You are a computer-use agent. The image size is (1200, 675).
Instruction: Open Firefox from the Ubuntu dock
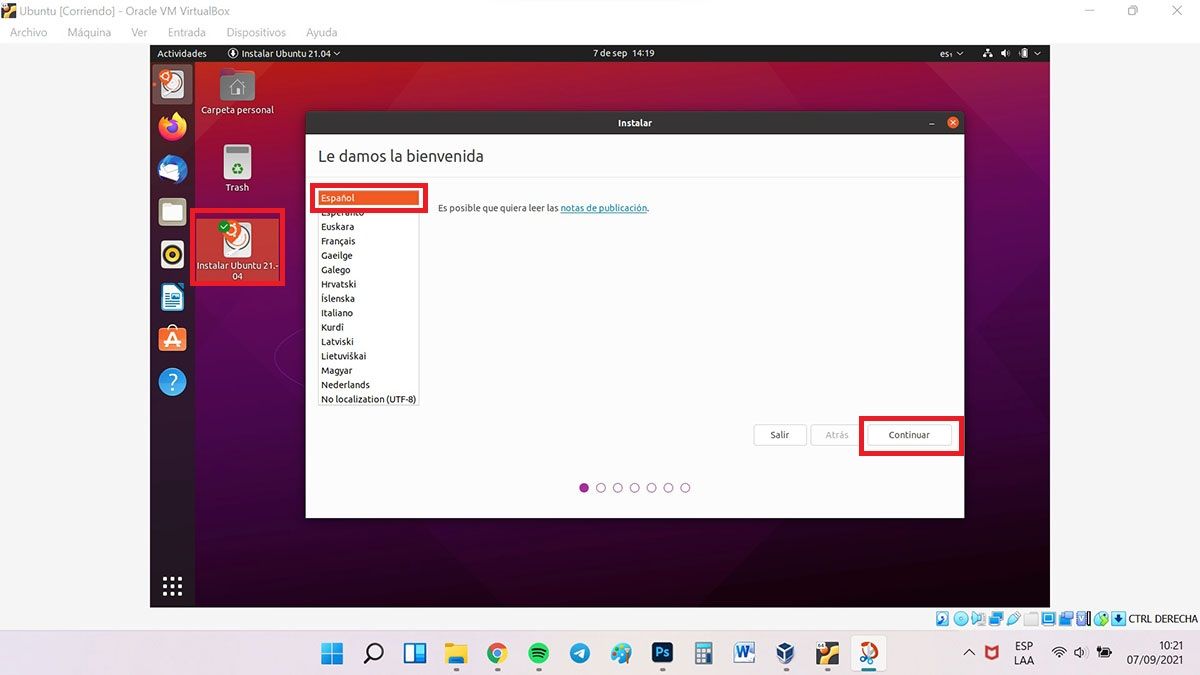coord(172,127)
